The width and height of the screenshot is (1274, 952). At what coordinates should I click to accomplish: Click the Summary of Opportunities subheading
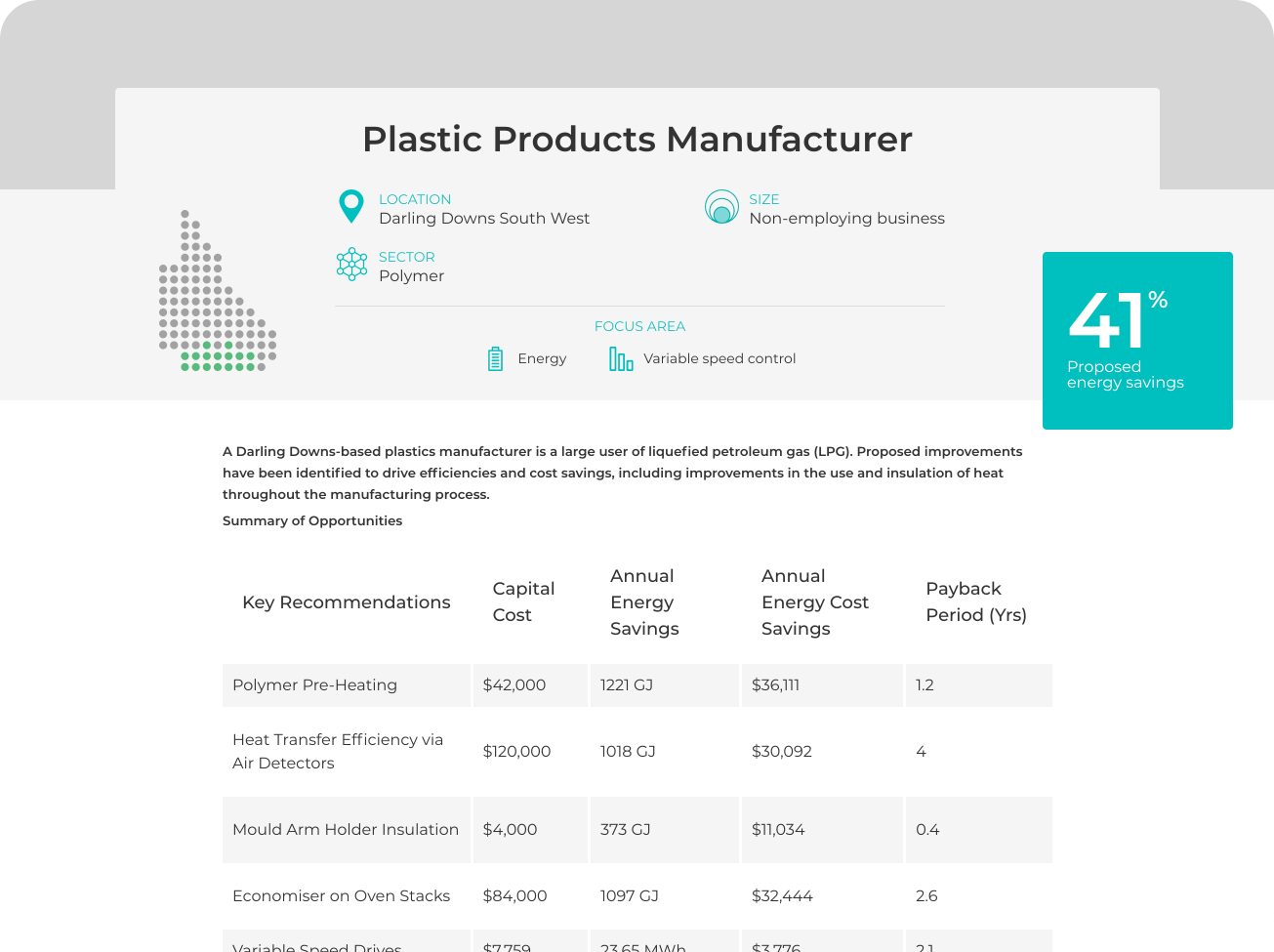(x=312, y=521)
